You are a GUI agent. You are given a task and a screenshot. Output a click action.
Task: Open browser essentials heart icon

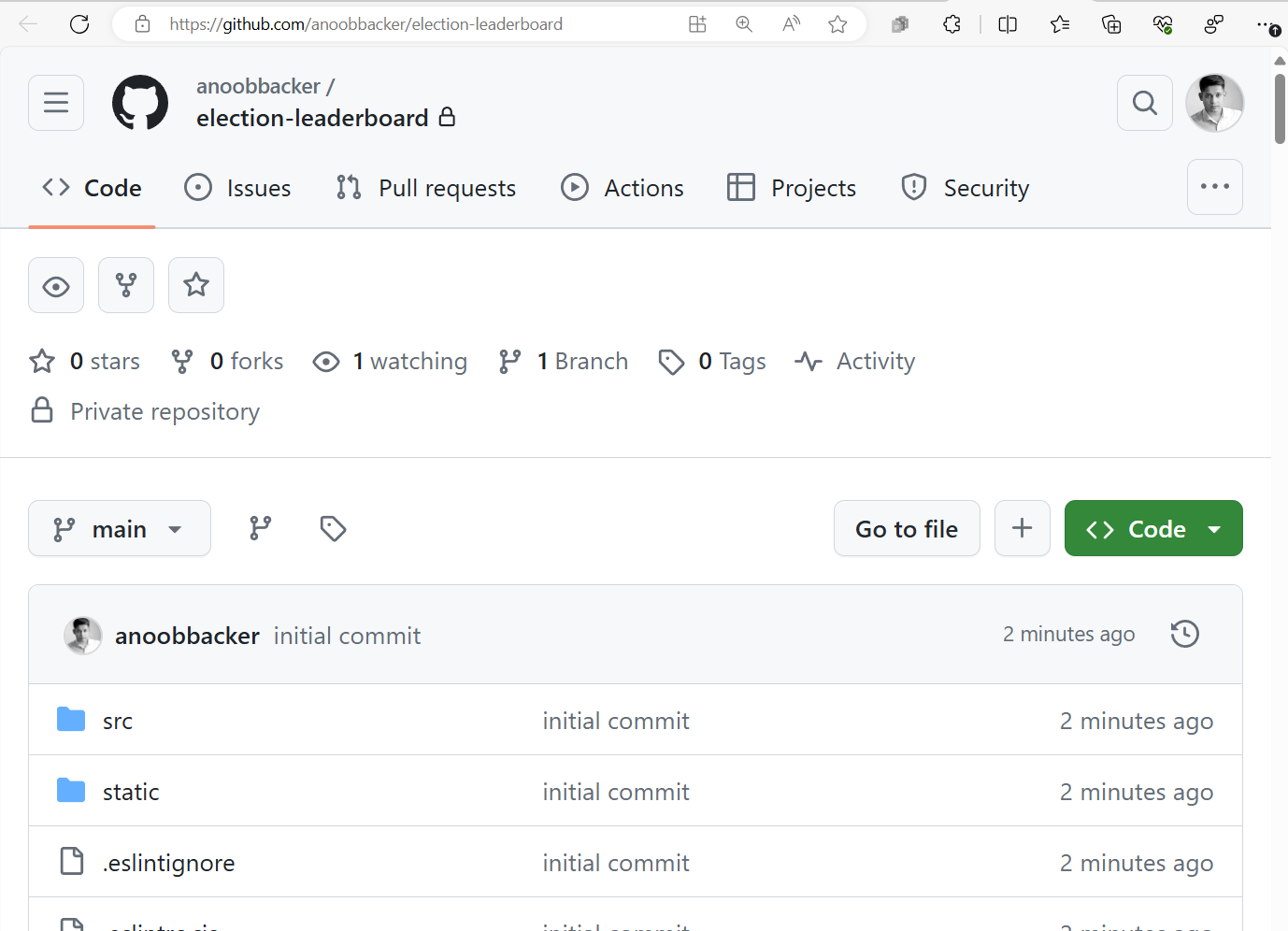tap(1163, 24)
